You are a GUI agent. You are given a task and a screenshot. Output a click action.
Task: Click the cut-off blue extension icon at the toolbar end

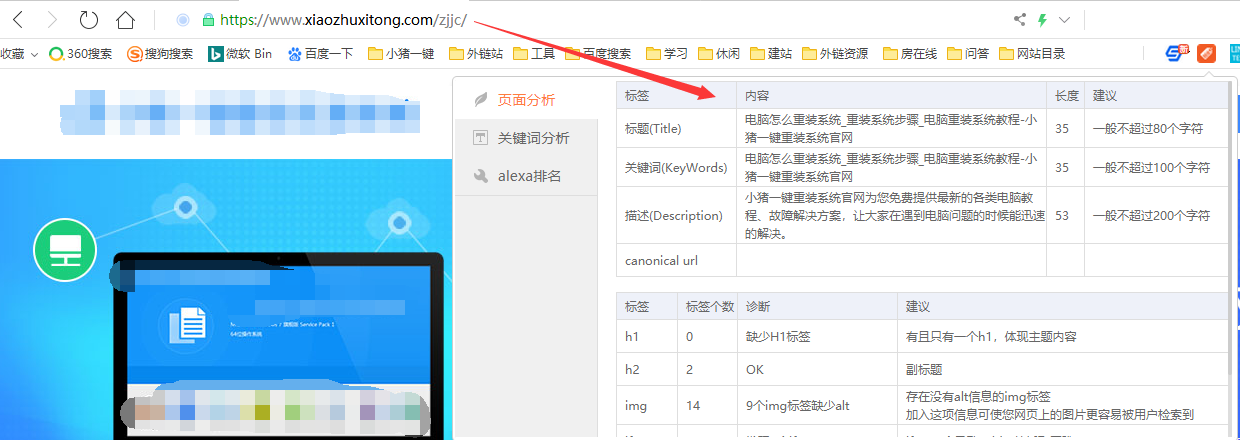pos(1234,53)
